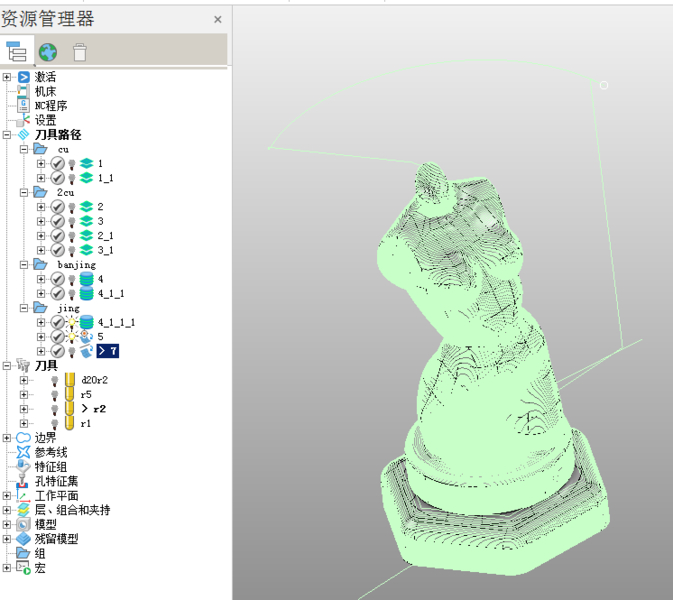Collapse the 2cu folder
The image size is (673, 600).
pyautogui.click(x=24, y=192)
